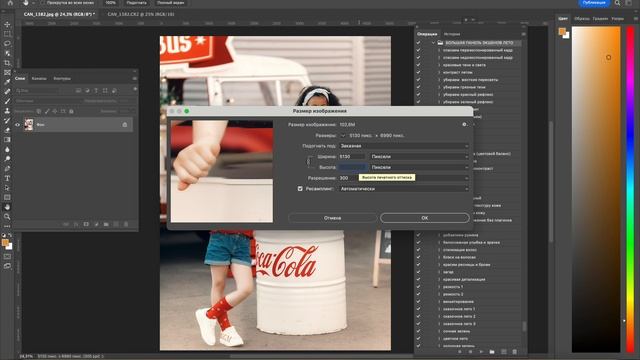The image size is (640, 360).
Task: Open the height units Пиксели dropdown
Action: coord(419,167)
